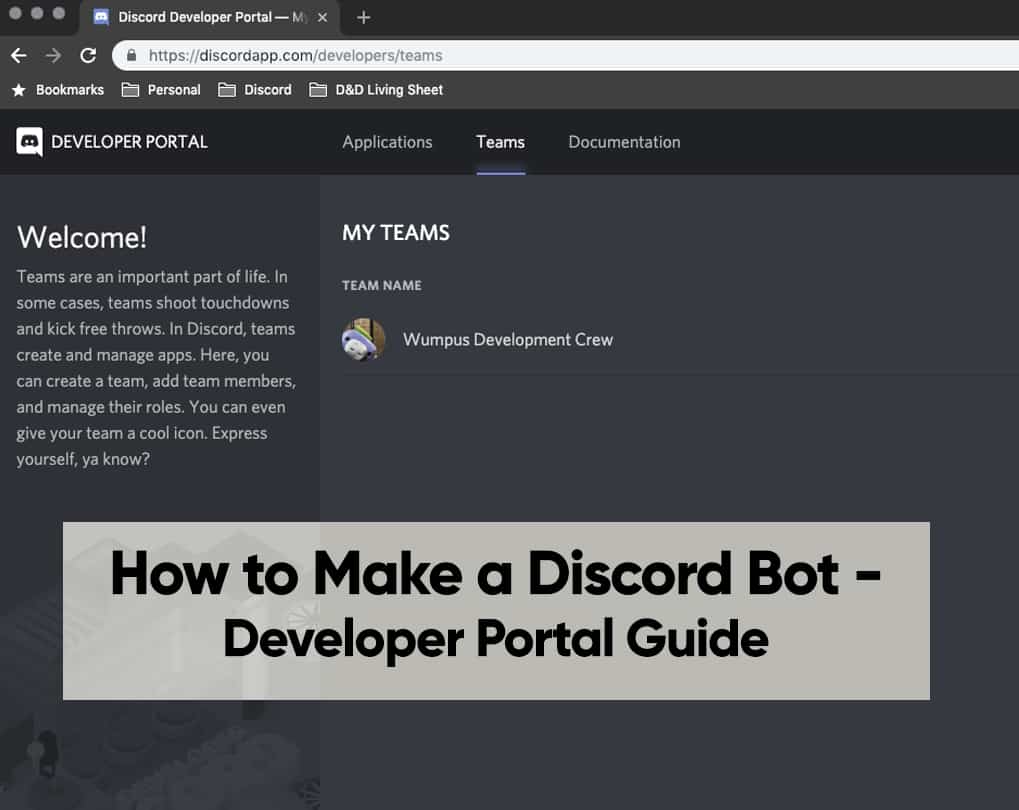Image resolution: width=1019 pixels, height=810 pixels.
Task: Click the TEAM NAME column header
Action: pyautogui.click(x=381, y=285)
